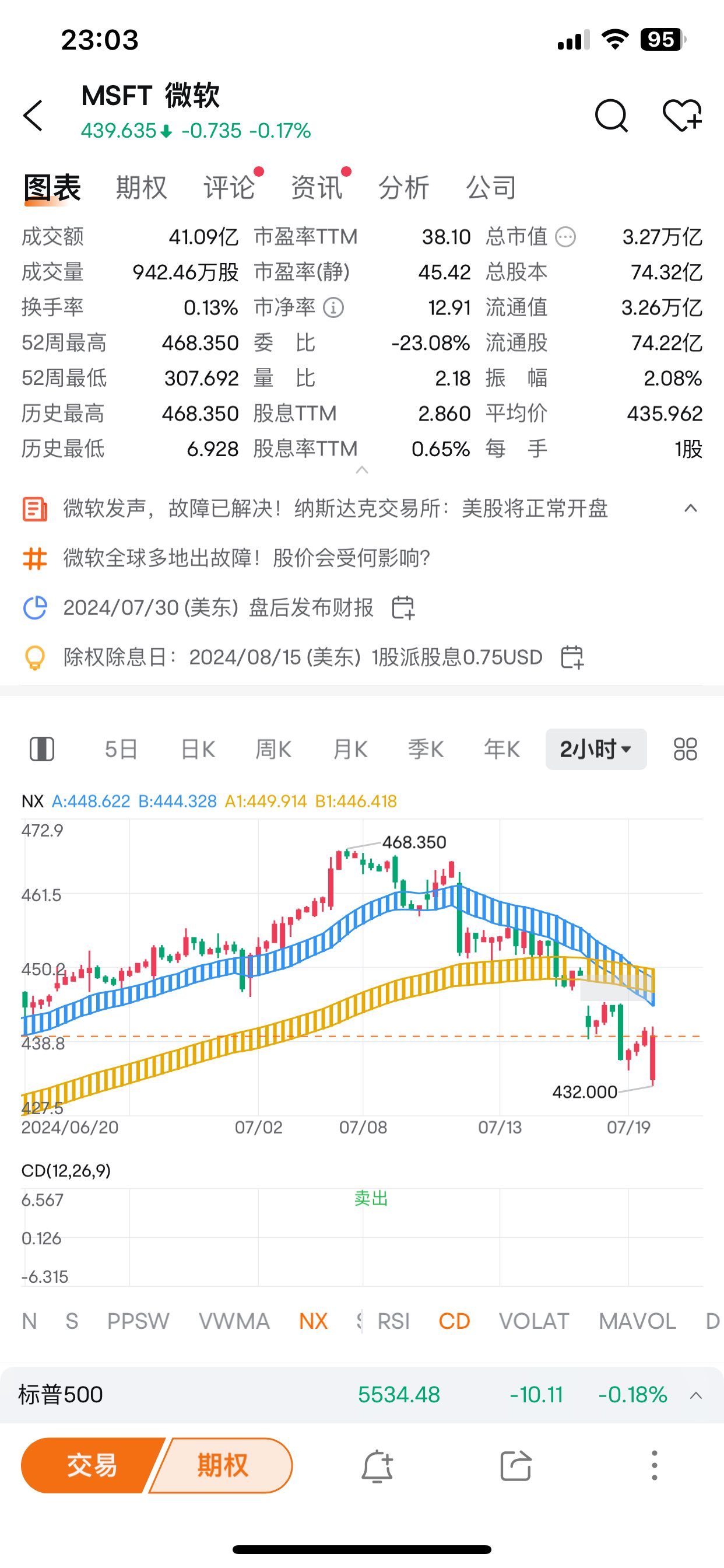Screen dimensions: 724x1568
Task: Open the 分析 tab
Action: pos(404,187)
